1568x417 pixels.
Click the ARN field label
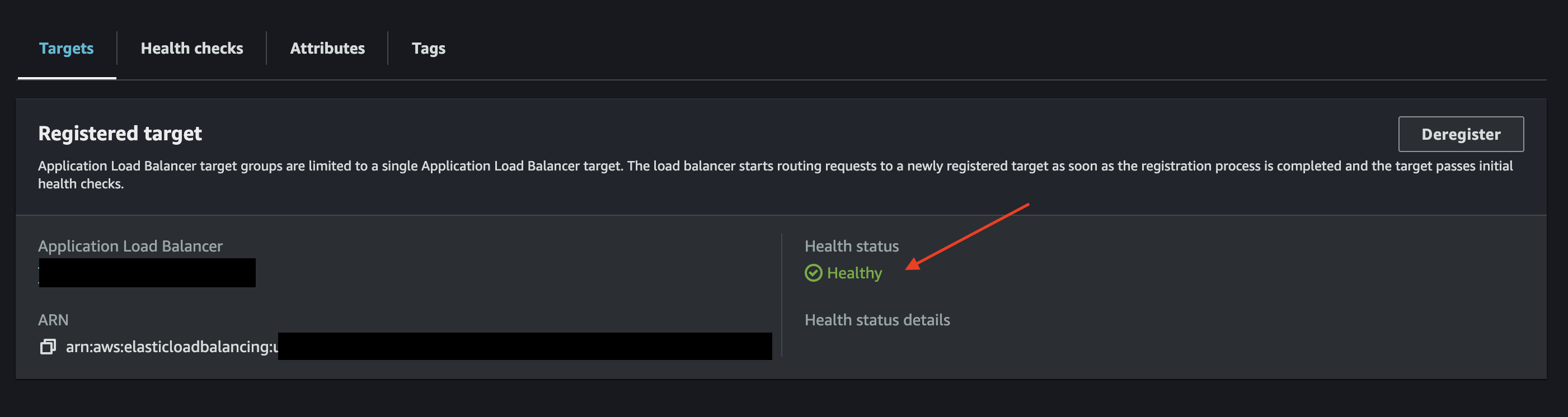53,320
